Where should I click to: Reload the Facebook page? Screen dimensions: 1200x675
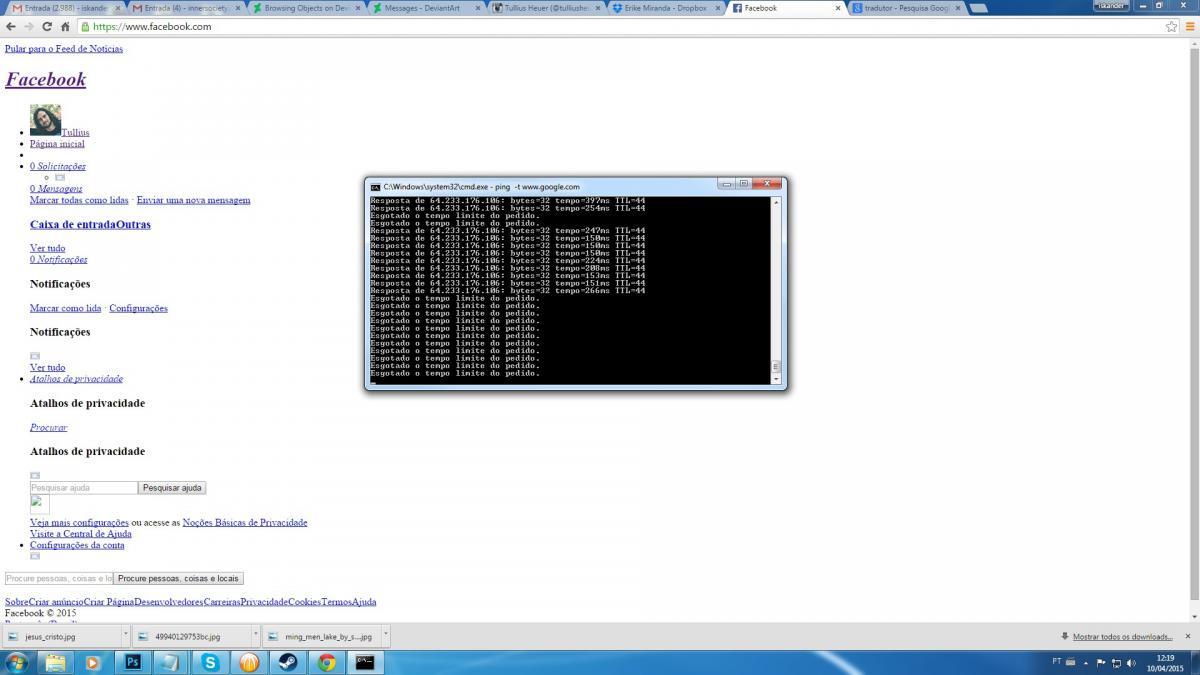[x=47, y=26]
